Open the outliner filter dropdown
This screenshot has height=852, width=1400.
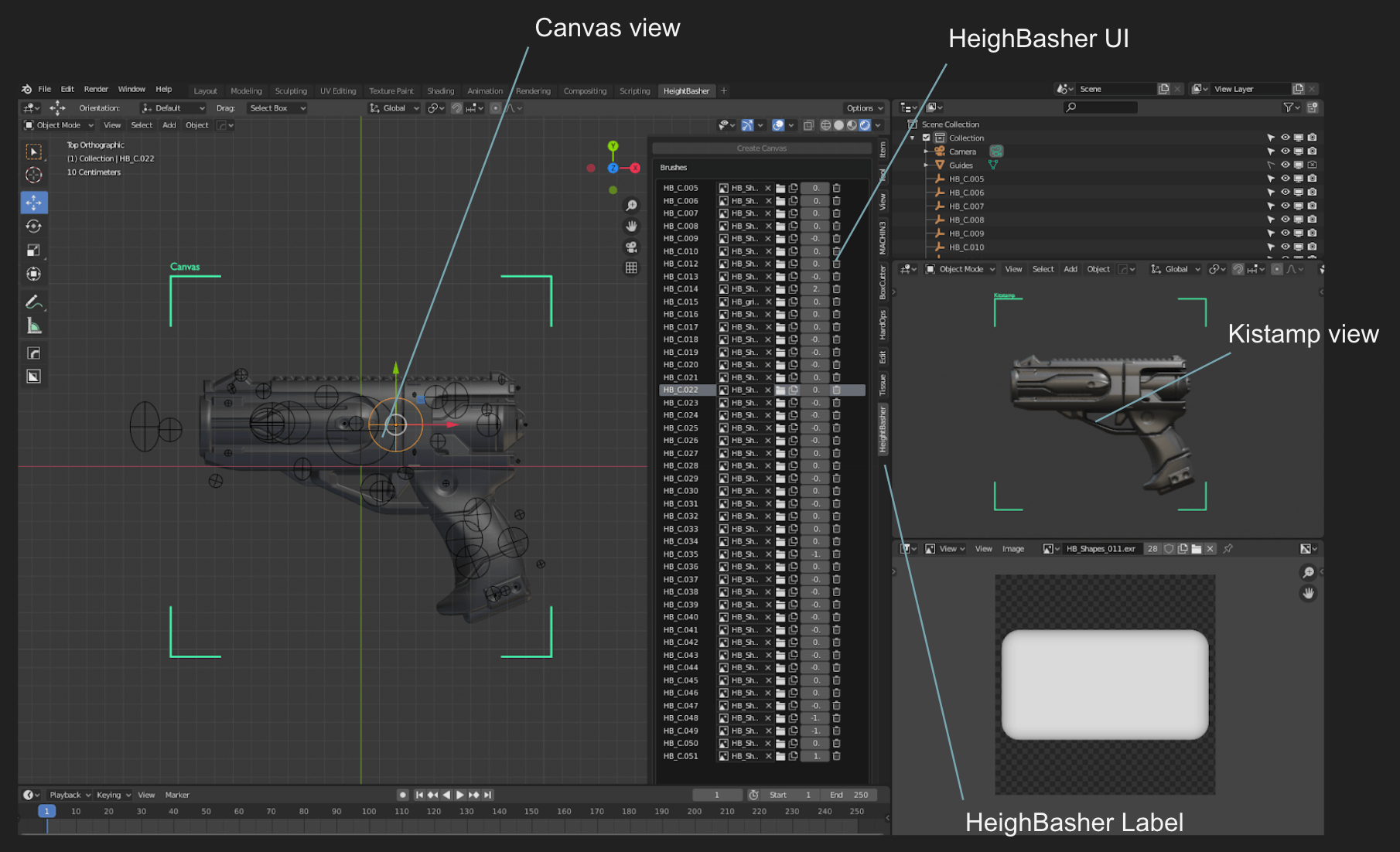pyautogui.click(x=1291, y=107)
